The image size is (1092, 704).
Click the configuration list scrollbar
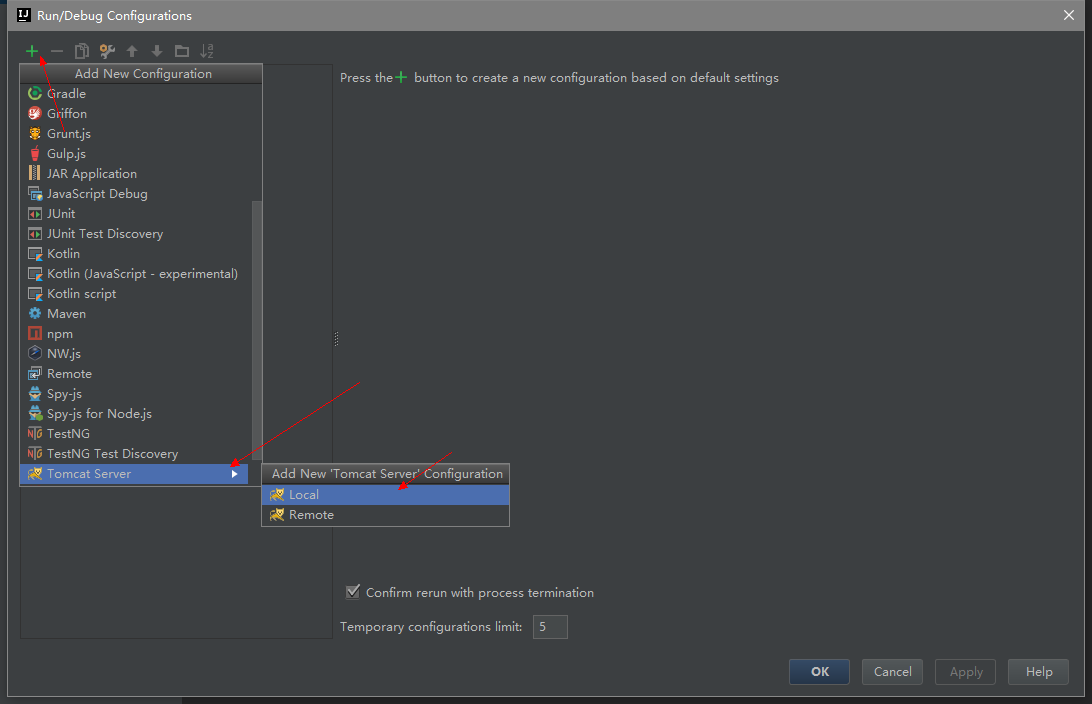tap(256, 332)
